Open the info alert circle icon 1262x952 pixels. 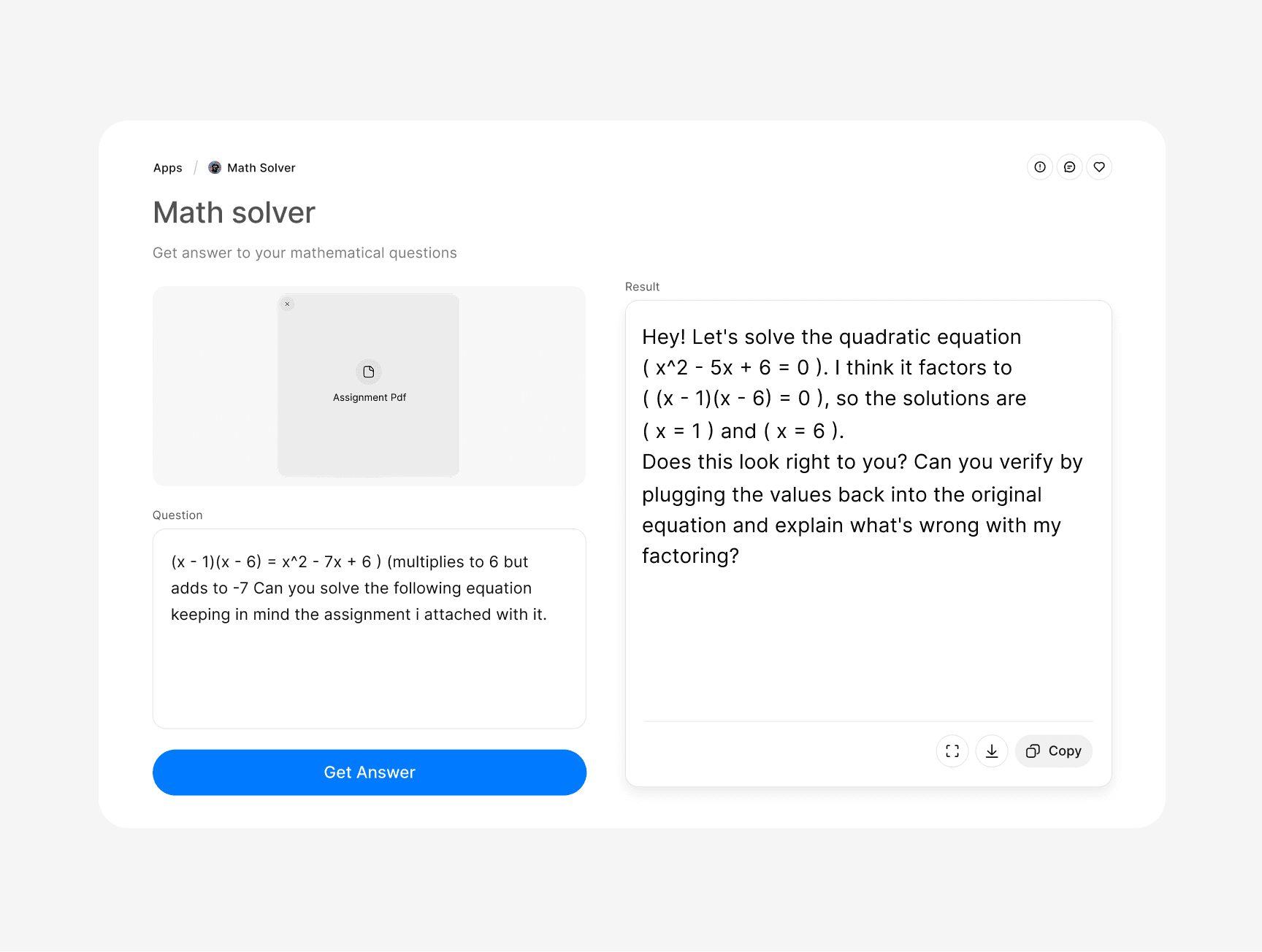[1039, 167]
